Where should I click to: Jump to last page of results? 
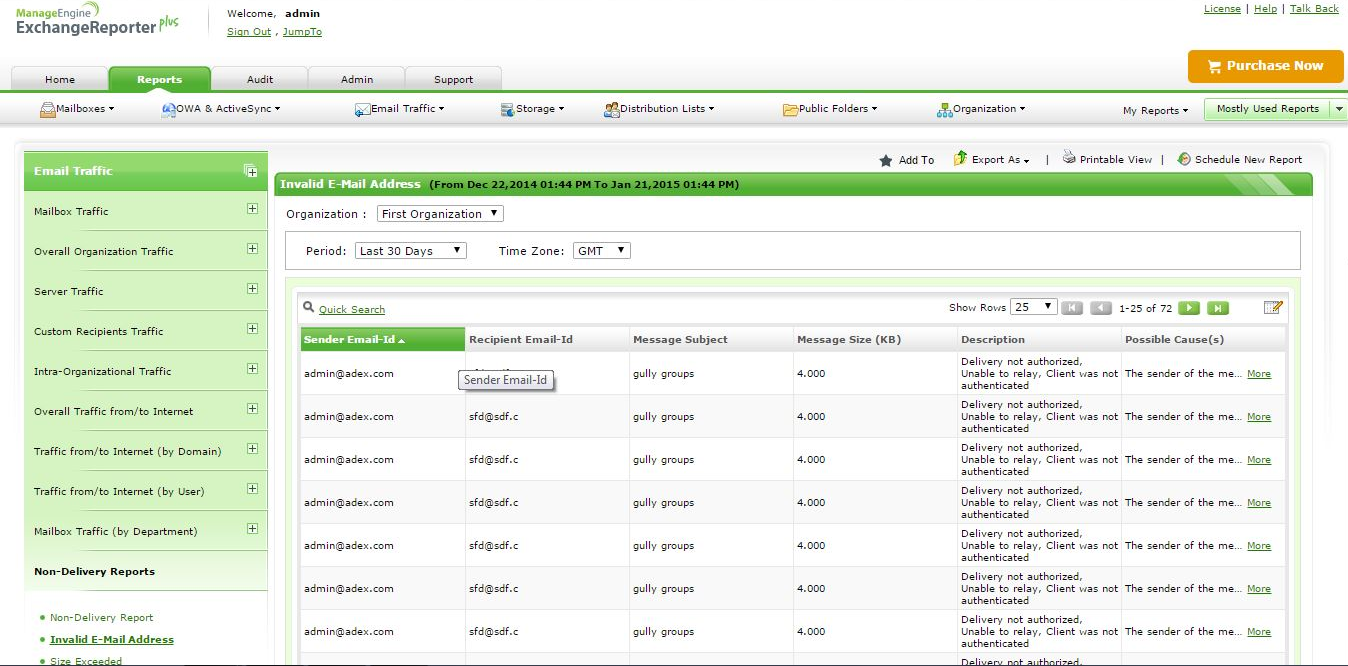1217,308
